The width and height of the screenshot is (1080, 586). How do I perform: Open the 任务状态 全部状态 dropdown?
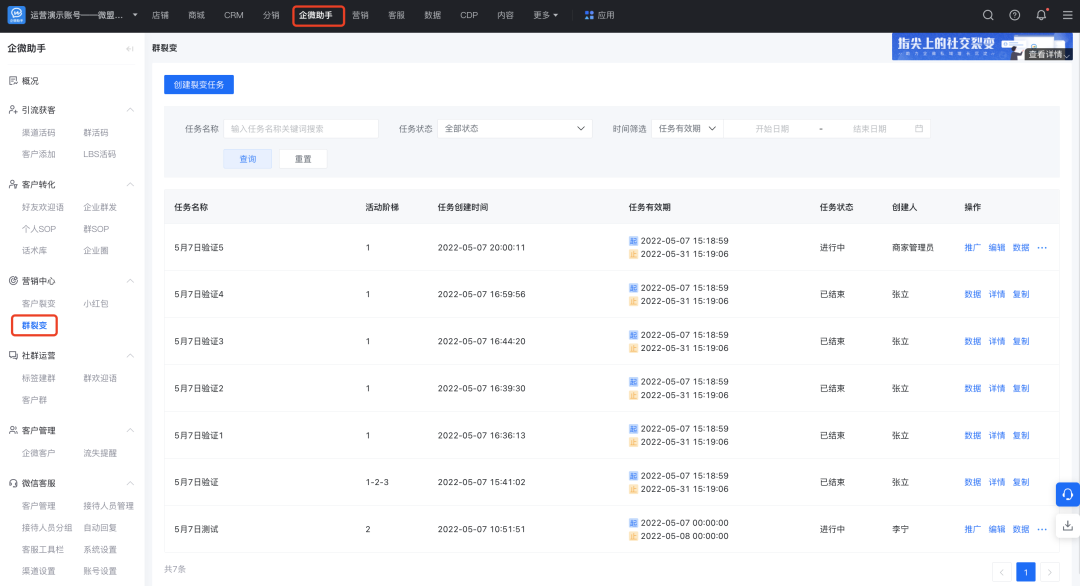tap(514, 129)
